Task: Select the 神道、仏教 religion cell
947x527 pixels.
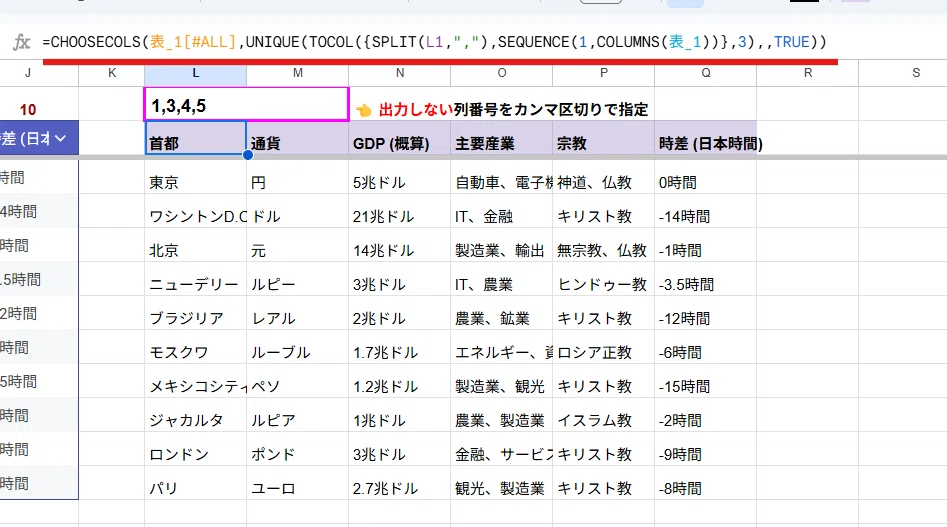Action: pos(604,177)
